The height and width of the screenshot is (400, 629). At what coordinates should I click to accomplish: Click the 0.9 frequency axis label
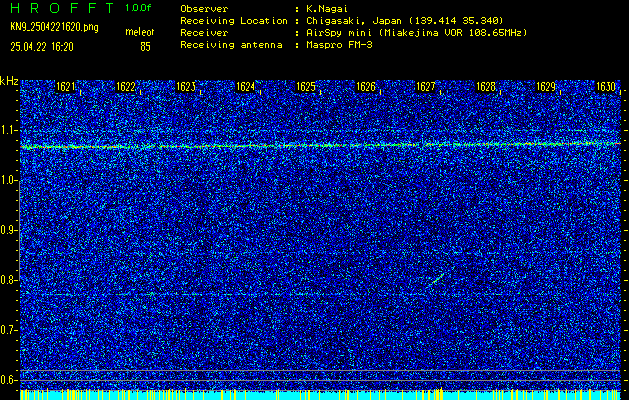click(x=8, y=230)
